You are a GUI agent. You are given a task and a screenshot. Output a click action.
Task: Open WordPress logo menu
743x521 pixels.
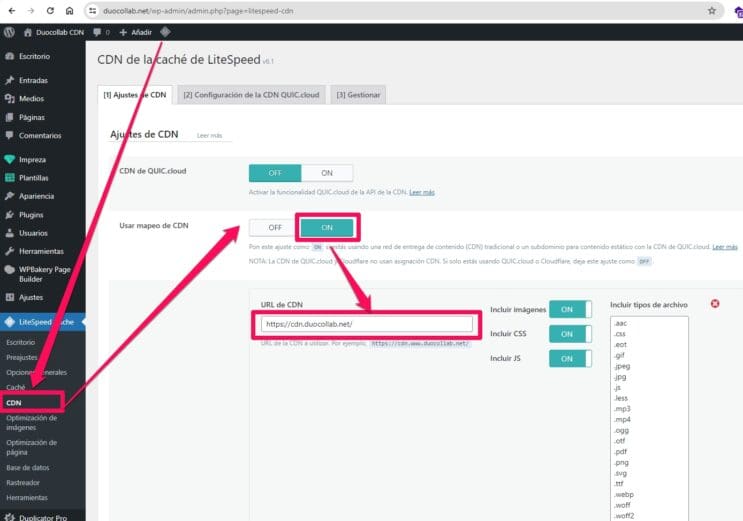pos(9,32)
